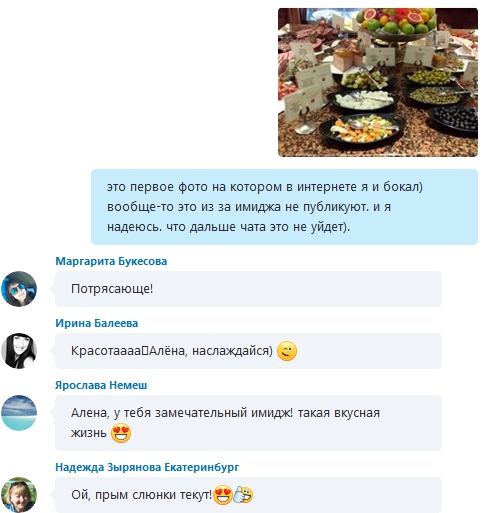Select the слюнки текут message bubble
The height and width of the screenshot is (513, 489).
(x=248, y=495)
